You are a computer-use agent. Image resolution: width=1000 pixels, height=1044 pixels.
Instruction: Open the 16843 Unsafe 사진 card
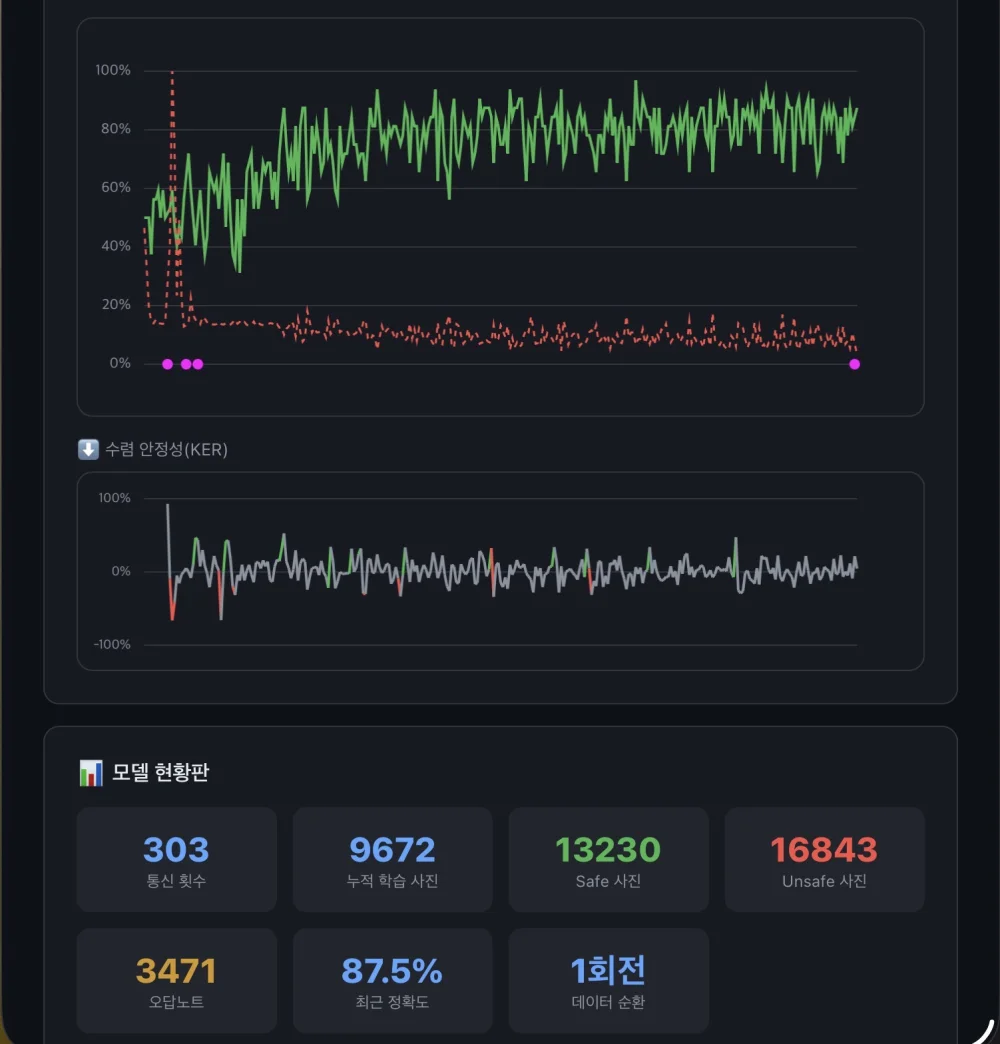pos(824,860)
